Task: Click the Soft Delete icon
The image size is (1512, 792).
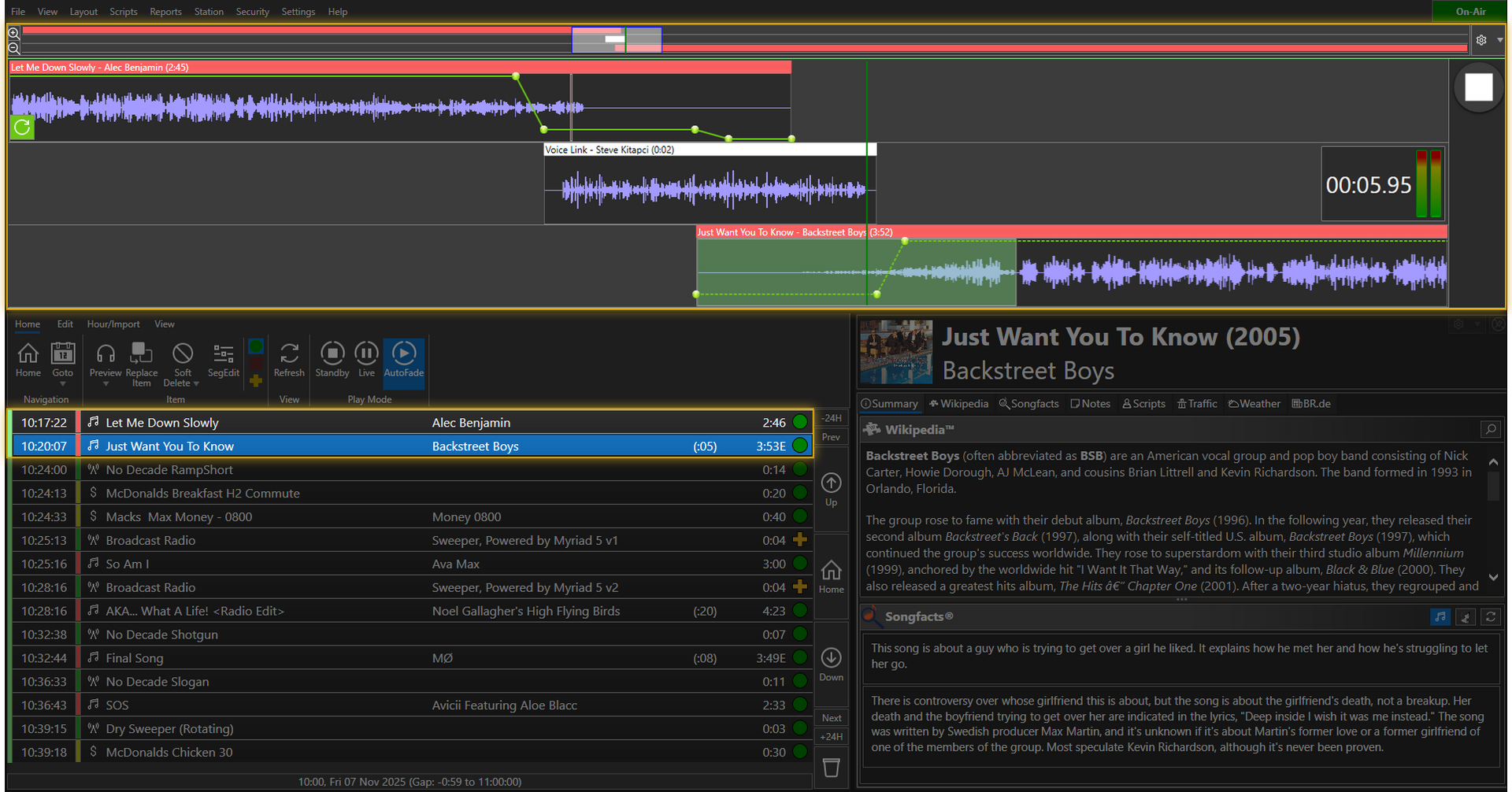Action: pos(182,357)
